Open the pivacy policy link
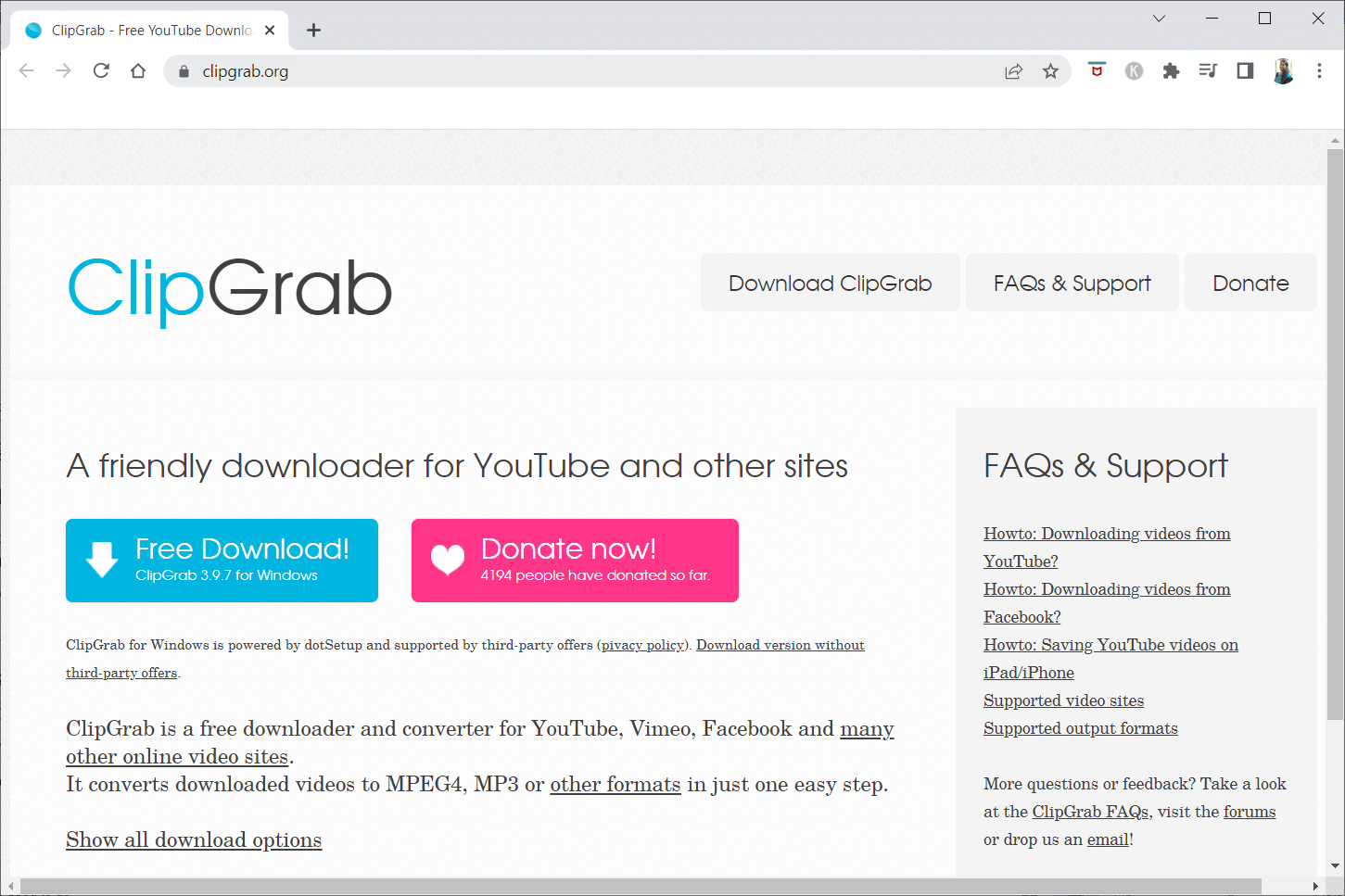The width and height of the screenshot is (1345, 896). [x=643, y=645]
